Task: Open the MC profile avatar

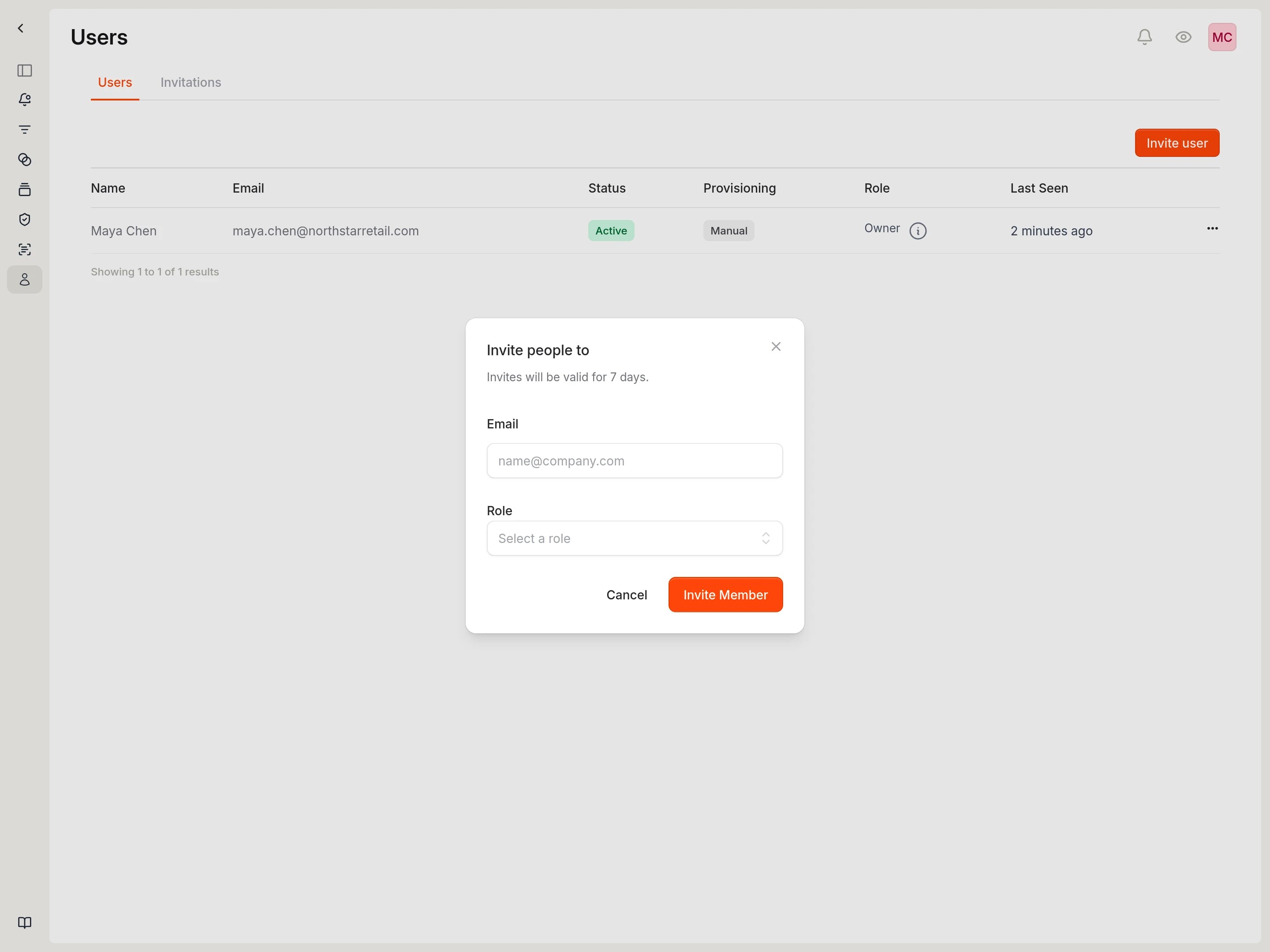Action: coord(1222,37)
